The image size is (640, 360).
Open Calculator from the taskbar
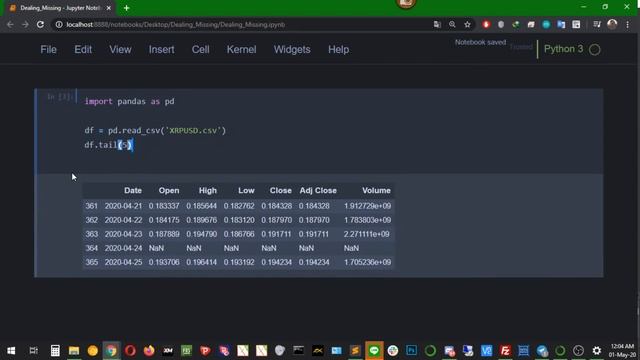click(55, 351)
